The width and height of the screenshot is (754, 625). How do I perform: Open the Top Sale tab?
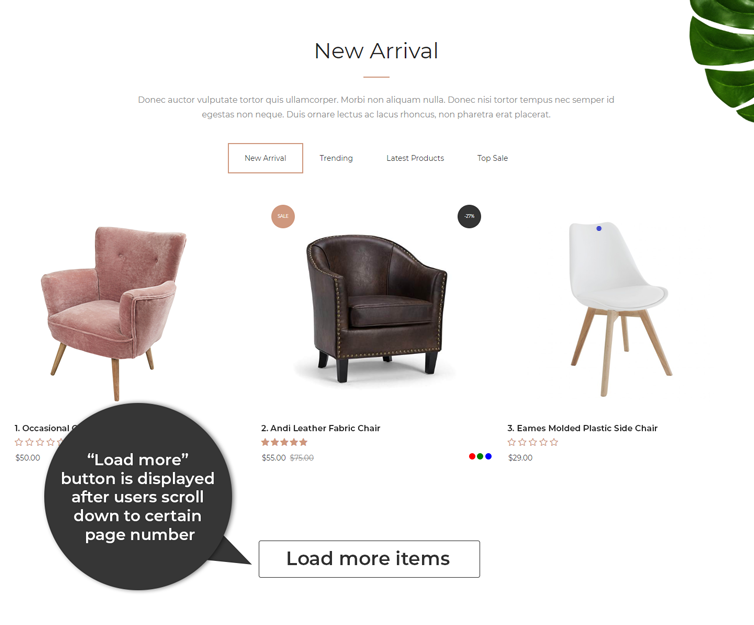[x=492, y=158]
